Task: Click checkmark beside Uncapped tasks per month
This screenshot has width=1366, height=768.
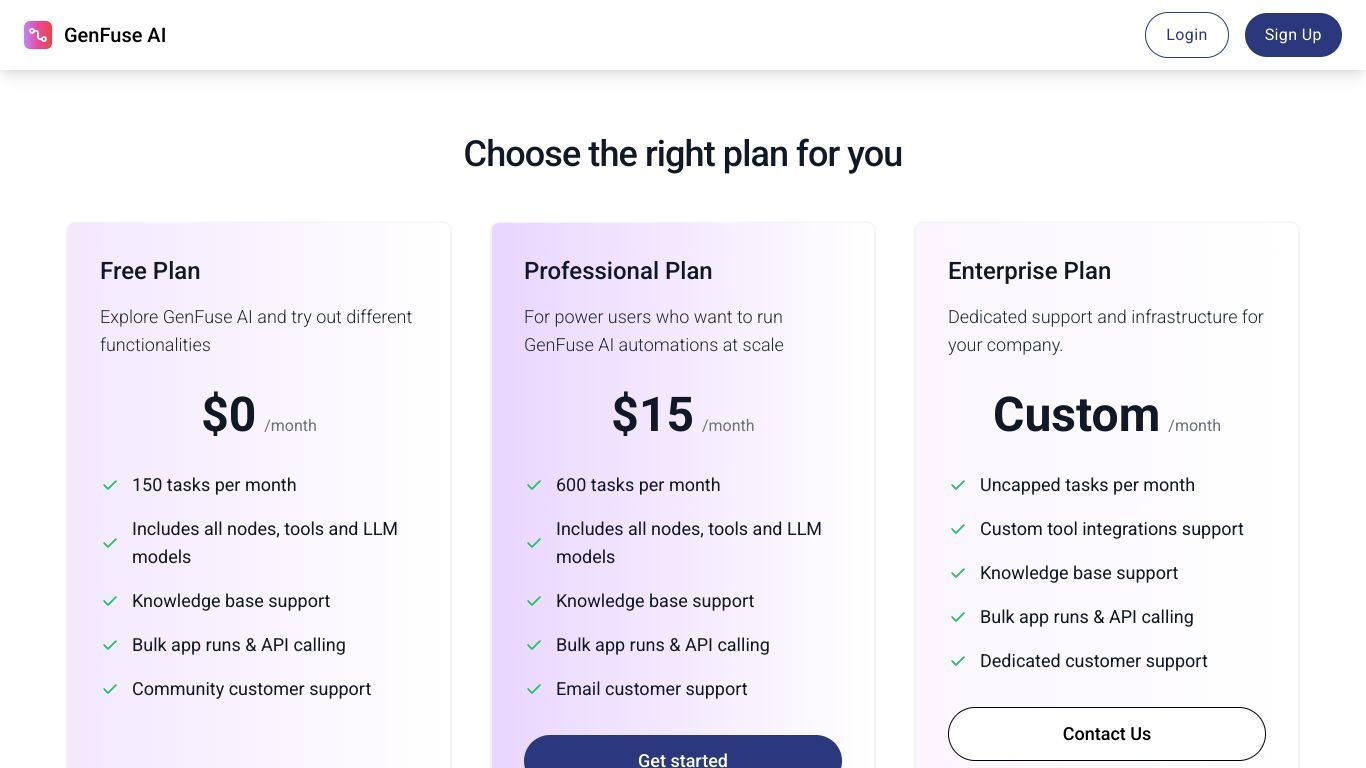Action: (x=958, y=485)
